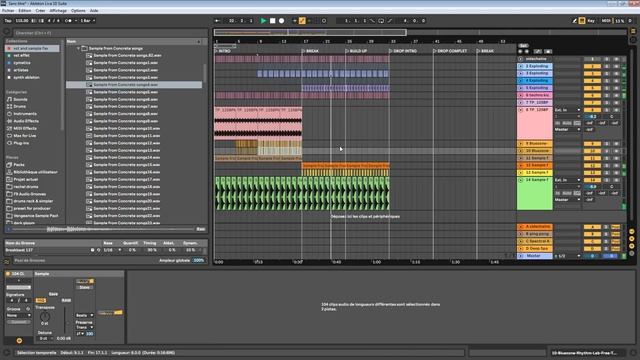Click the Ampleur globale 100% groove amount

199,260
